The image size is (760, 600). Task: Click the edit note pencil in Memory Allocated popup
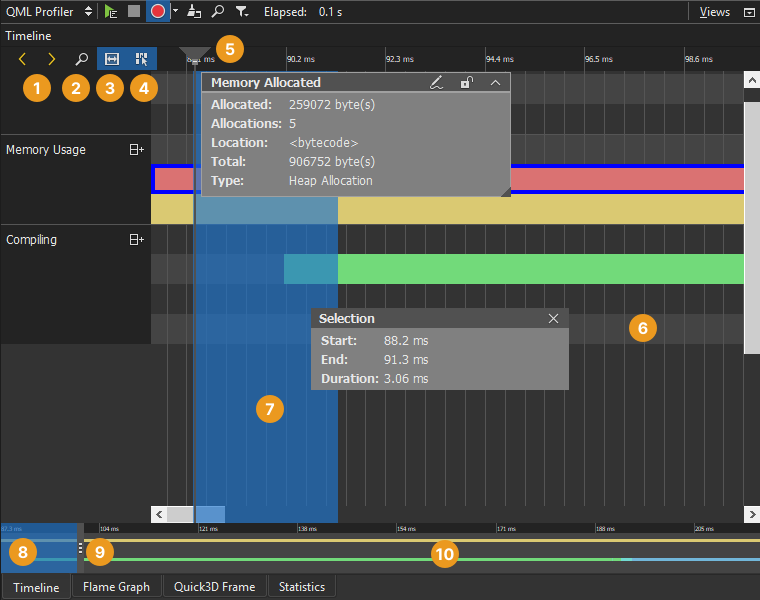point(436,83)
